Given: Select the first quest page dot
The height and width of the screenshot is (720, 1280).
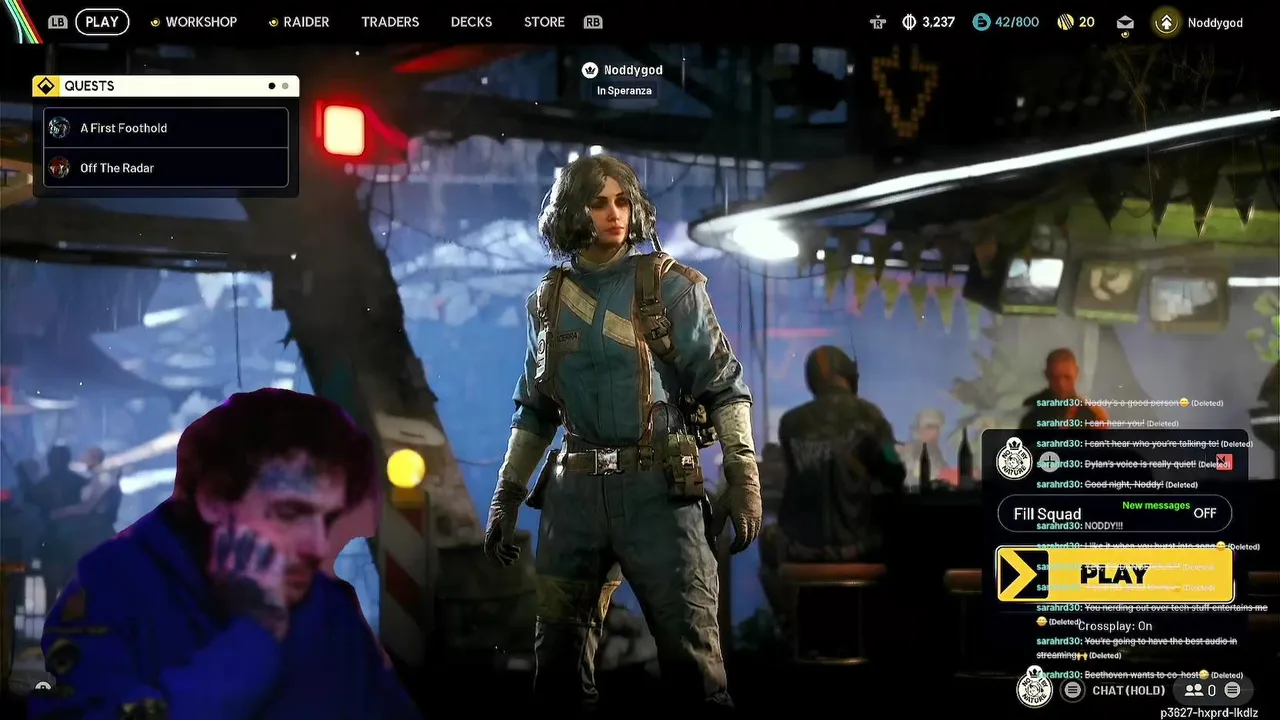Looking at the screenshot, I should tap(271, 86).
